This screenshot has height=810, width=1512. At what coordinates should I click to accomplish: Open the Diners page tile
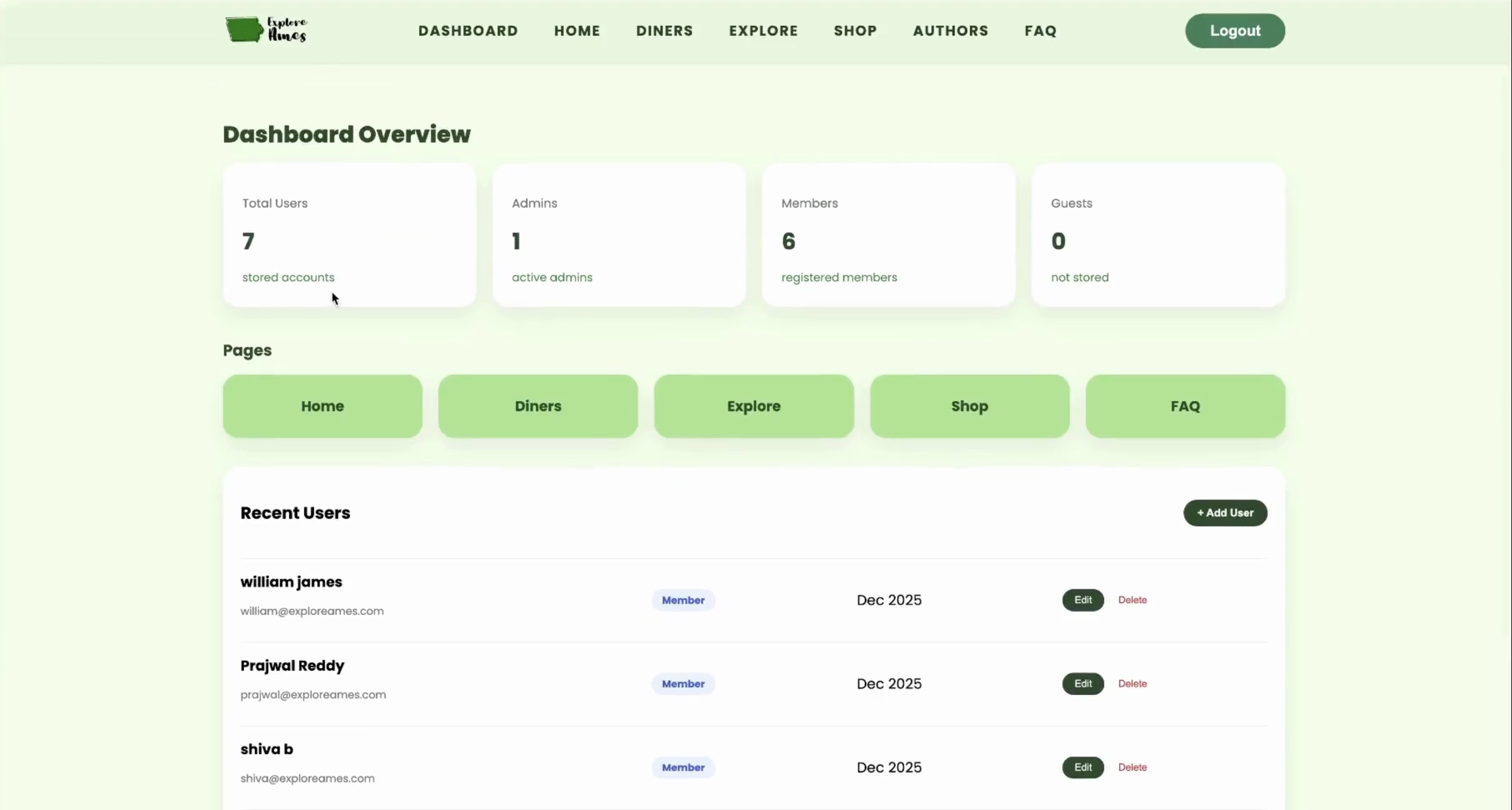pyautogui.click(x=538, y=406)
